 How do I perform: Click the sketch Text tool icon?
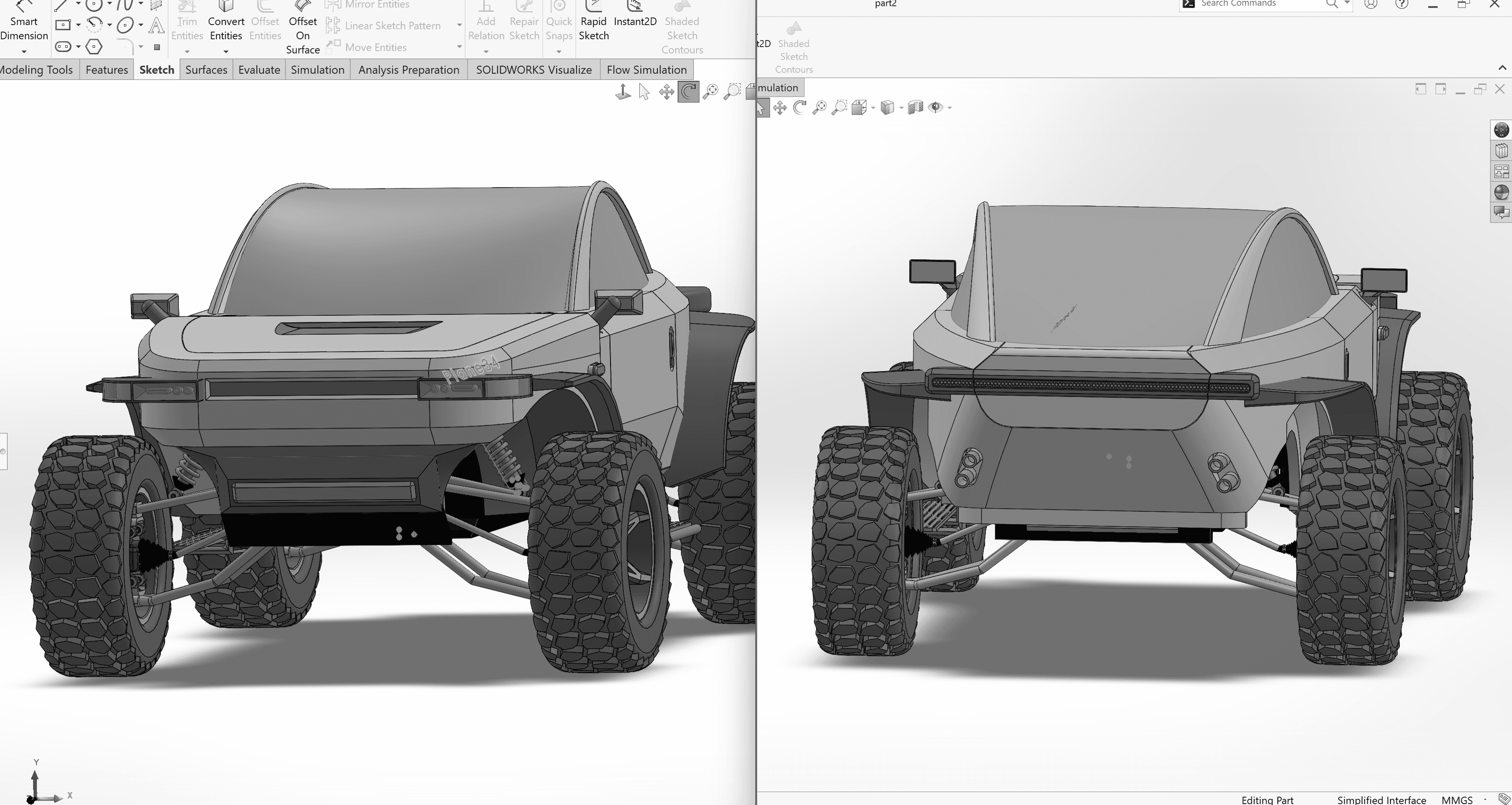(x=156, y=25)
